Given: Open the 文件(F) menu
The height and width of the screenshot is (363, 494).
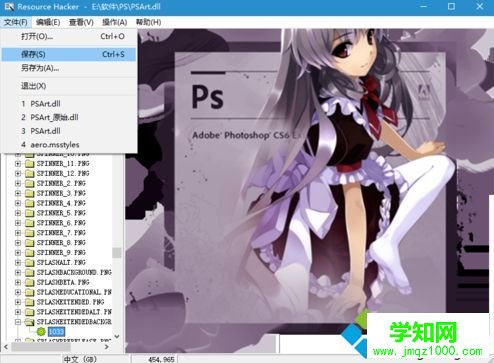Looking at the screenshot, I should tap(16, 22).
